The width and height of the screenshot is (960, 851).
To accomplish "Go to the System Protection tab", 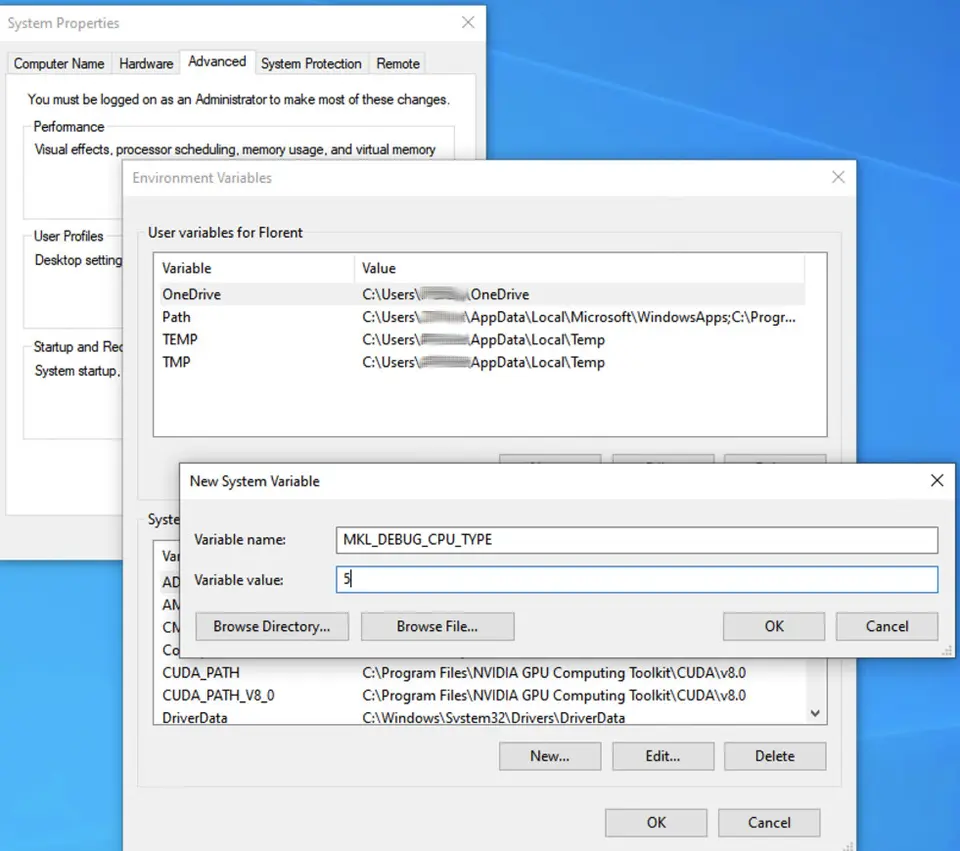I will click(311, 63).
